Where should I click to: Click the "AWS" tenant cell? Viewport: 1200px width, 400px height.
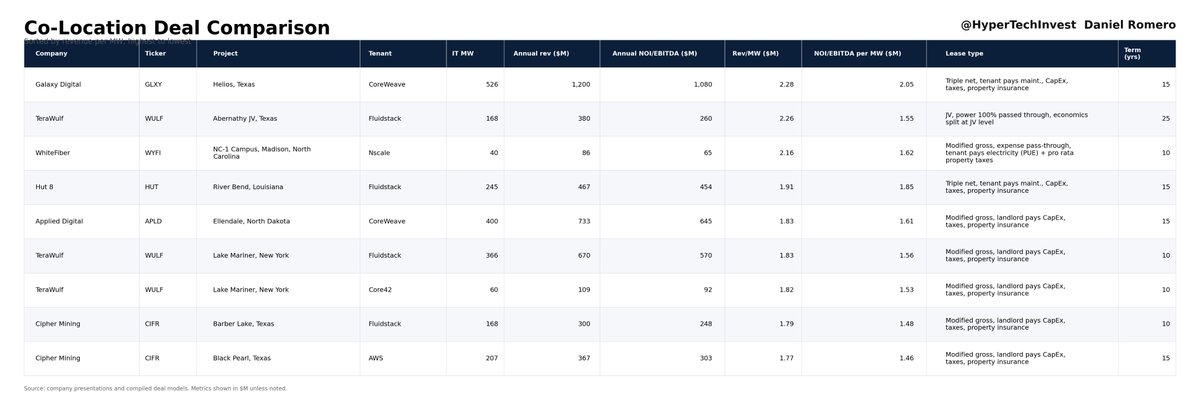click(x=376, y=358)
